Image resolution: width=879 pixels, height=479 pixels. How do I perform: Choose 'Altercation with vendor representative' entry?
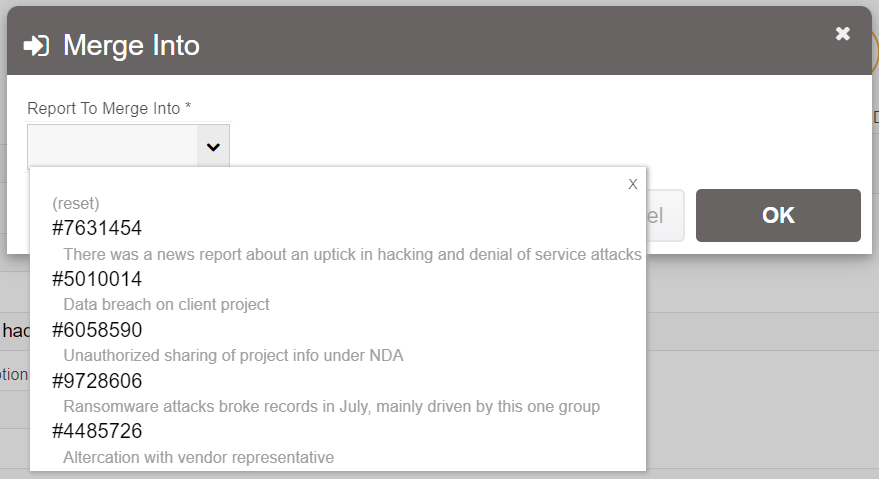[198, 457]
